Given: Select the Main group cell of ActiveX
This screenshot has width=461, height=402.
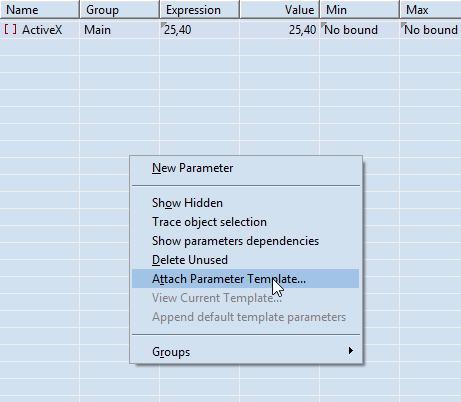Looking at the screenshot, I should [120, 30].
